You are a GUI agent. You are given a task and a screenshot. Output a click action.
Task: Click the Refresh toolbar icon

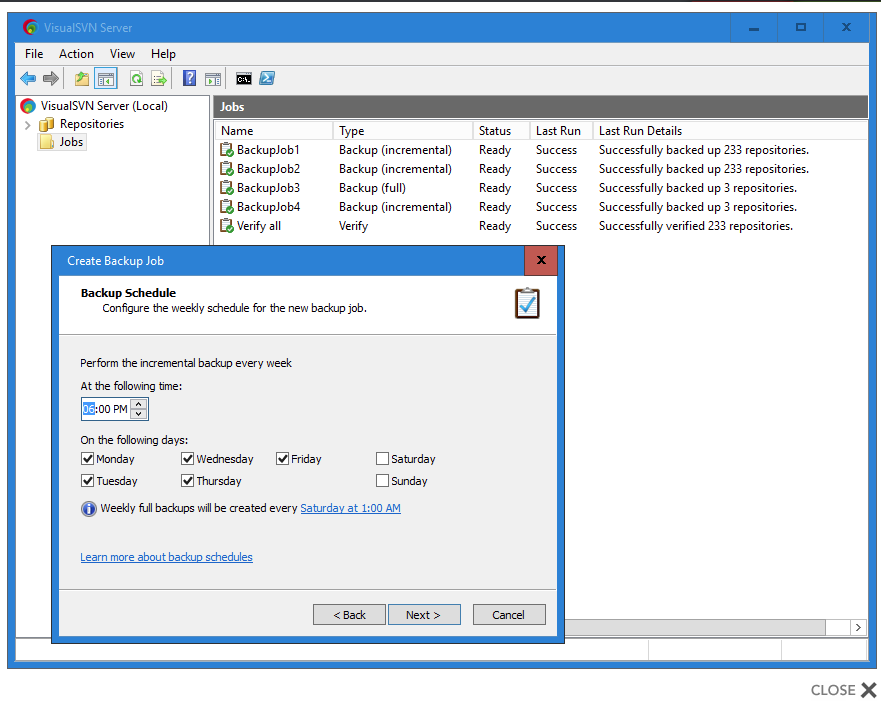click(x=136, y=79)
